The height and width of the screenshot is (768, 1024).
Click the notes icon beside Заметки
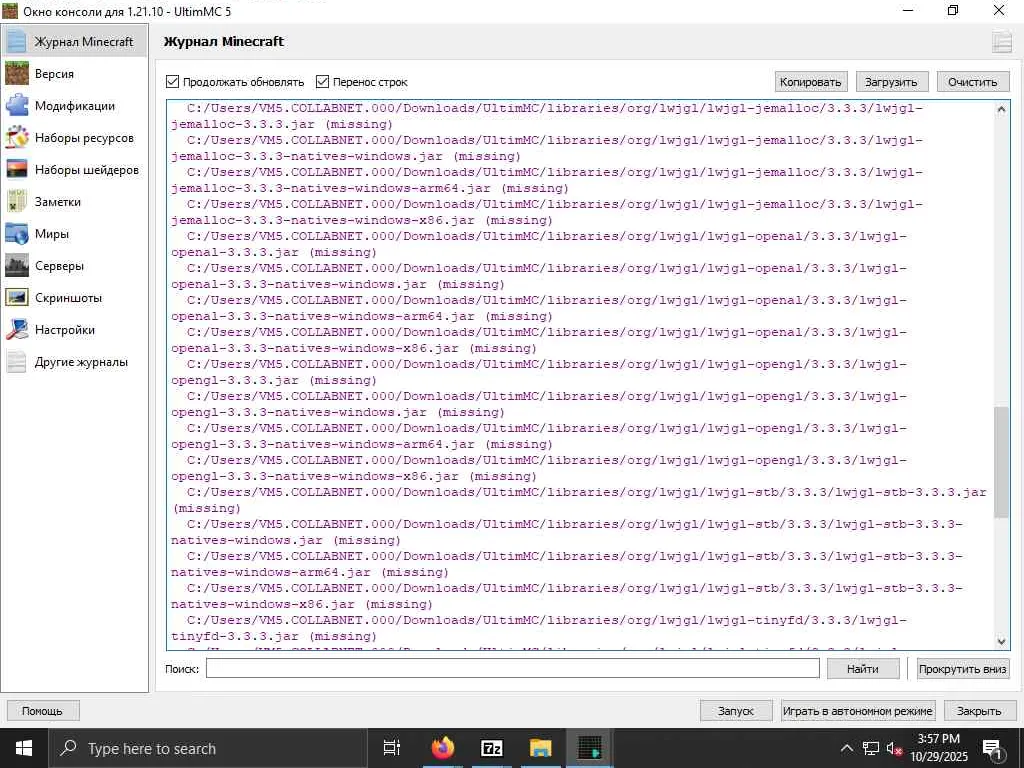16,201
